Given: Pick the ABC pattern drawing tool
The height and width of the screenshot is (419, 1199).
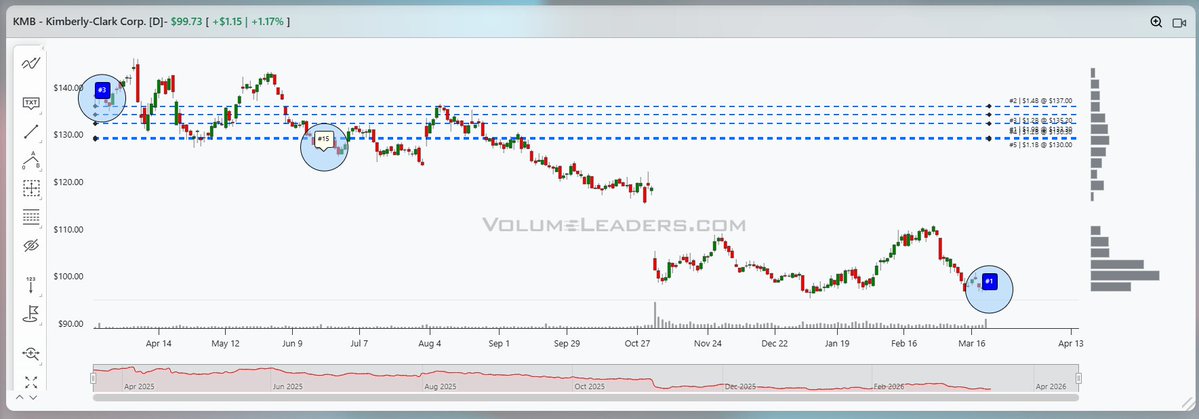Looking at the screenshot, I should [x=31, y=160].
